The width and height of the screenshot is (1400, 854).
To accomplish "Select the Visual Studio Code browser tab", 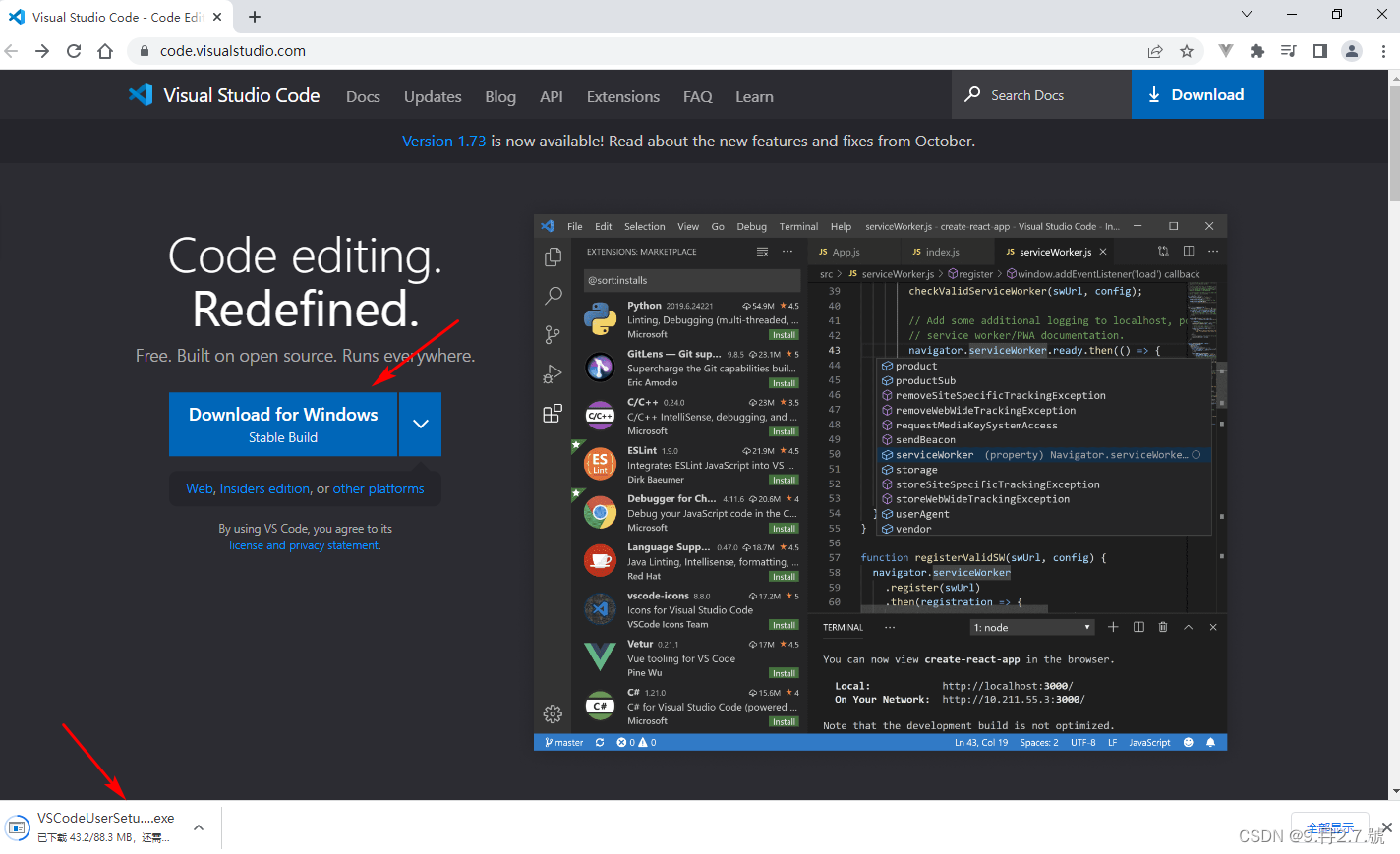I will [117, 17].
